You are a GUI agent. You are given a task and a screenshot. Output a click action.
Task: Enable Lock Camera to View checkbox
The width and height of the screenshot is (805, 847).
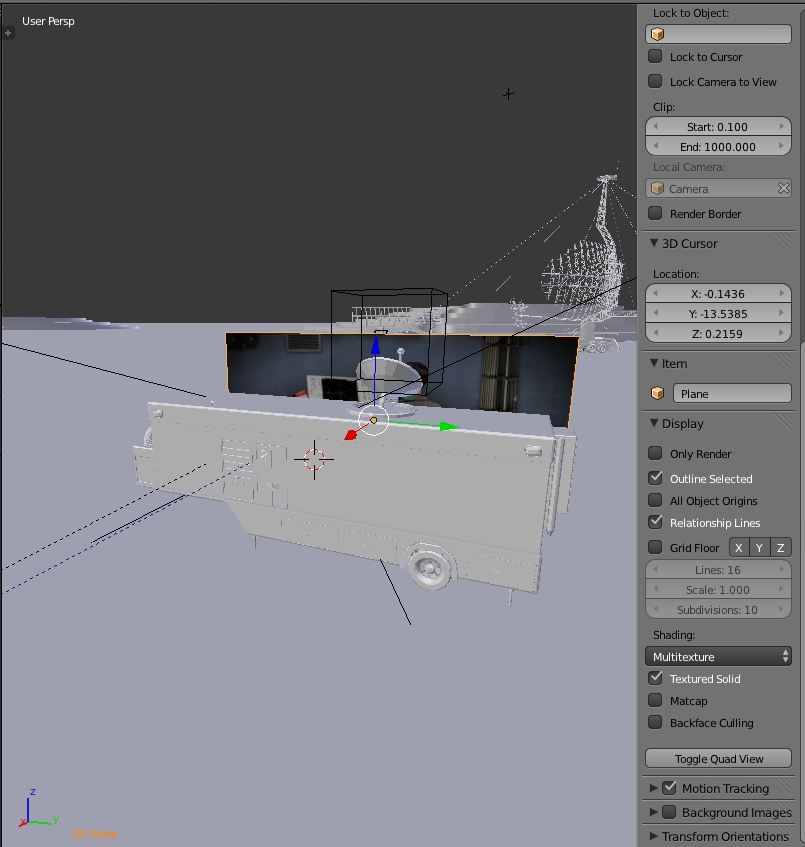tap(655, 81)
